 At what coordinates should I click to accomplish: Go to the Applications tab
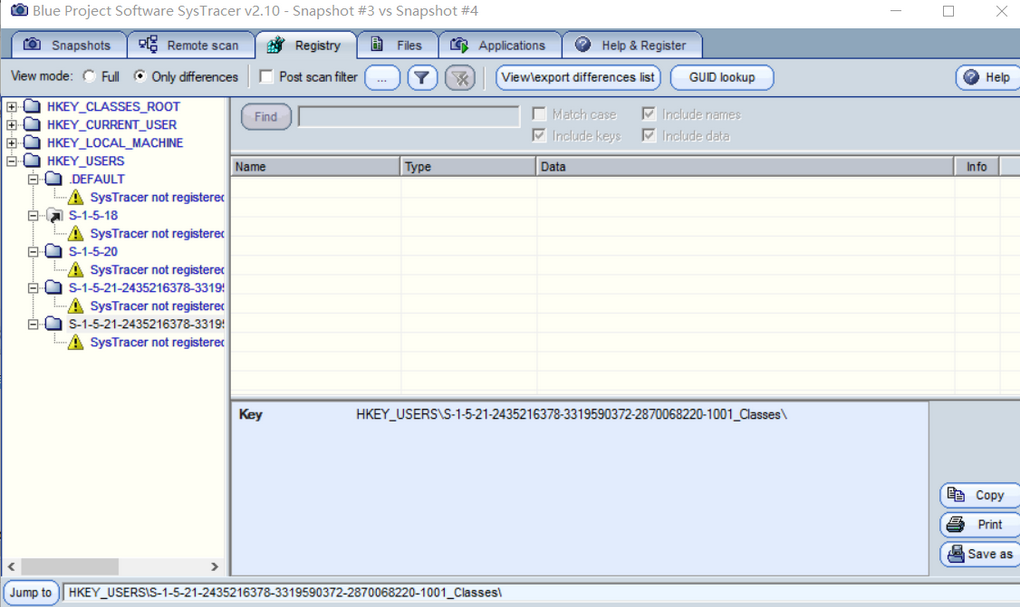coord(500,45)
